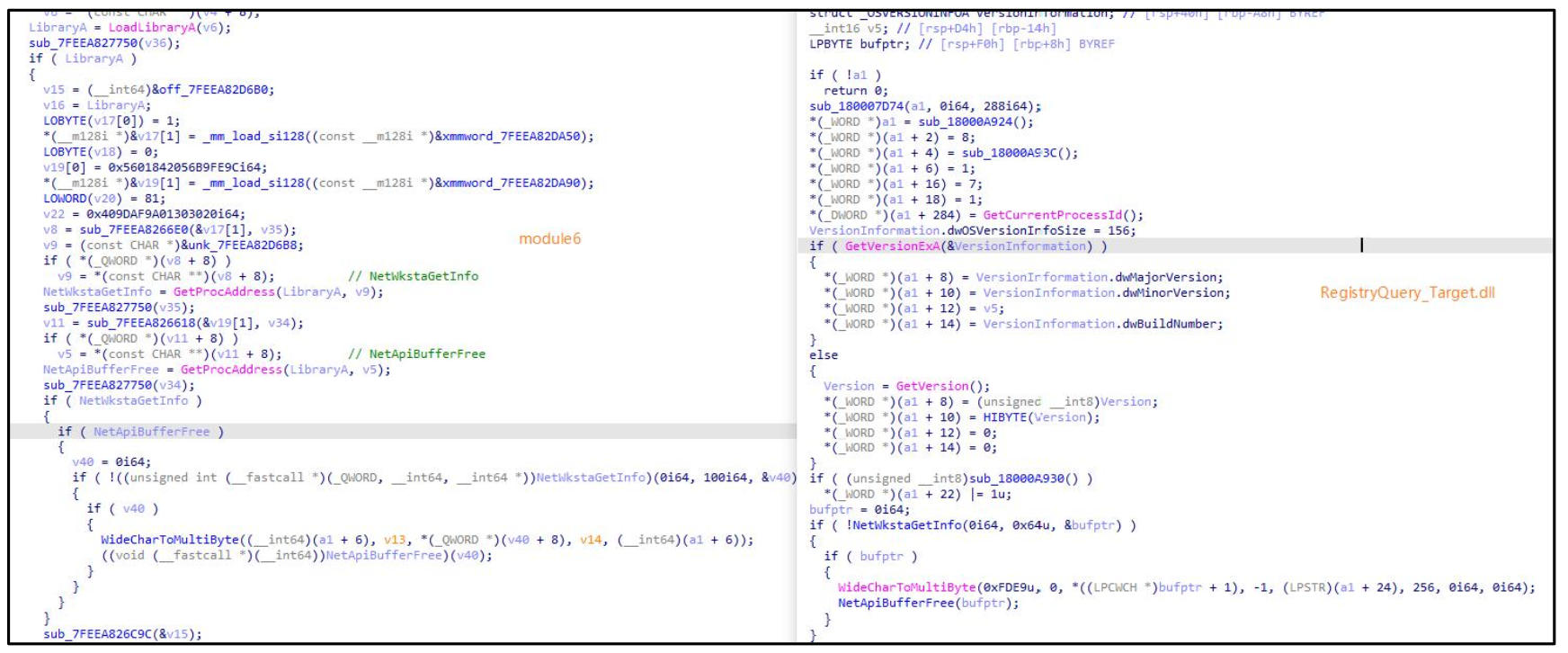Click the call sub_7FEEA827750(v34);
The image size is (1568, 653).
pos(119,385)
